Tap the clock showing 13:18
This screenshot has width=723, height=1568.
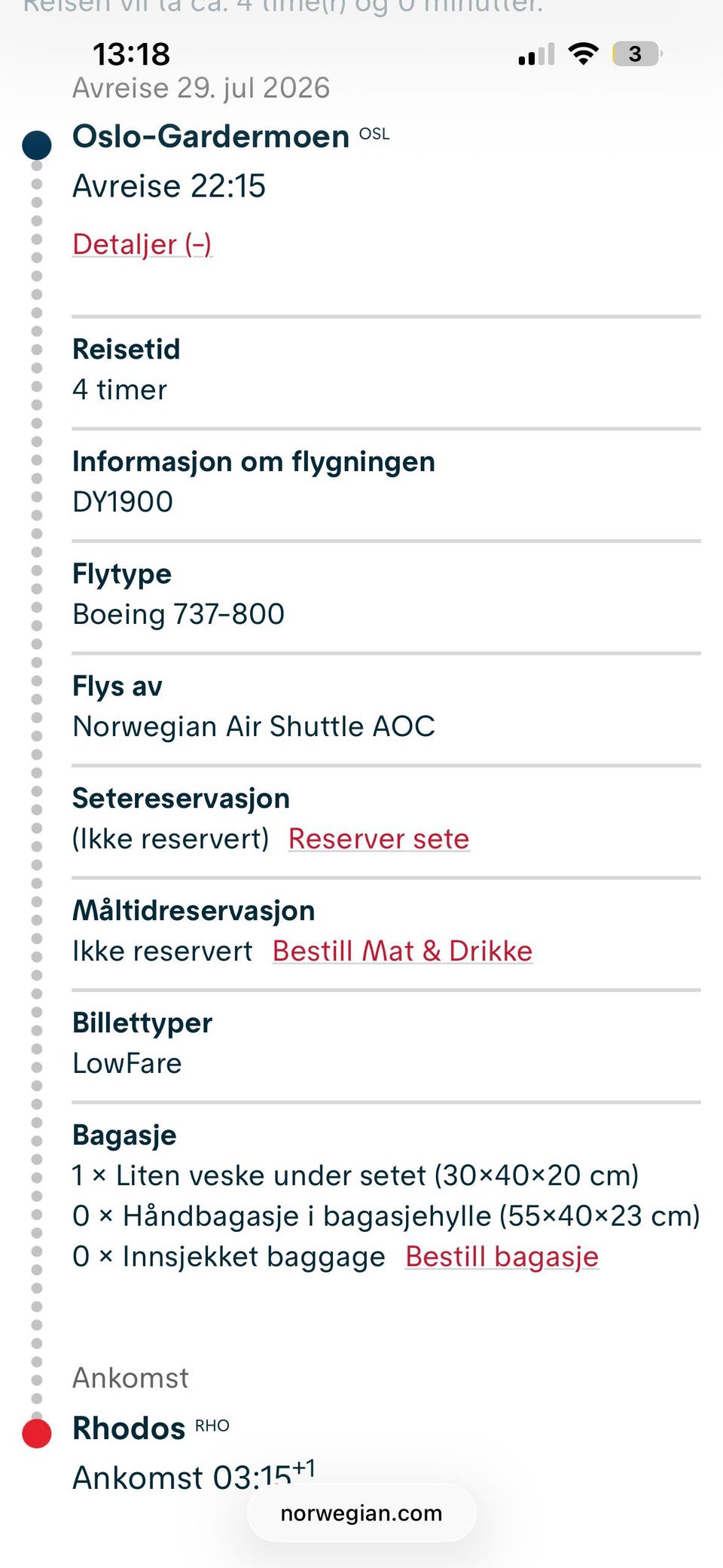pos(133,53)
